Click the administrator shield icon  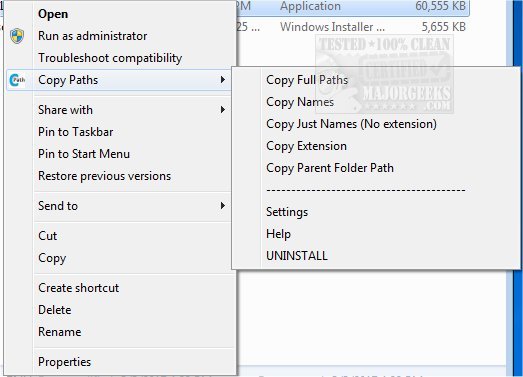click(17, 36)
